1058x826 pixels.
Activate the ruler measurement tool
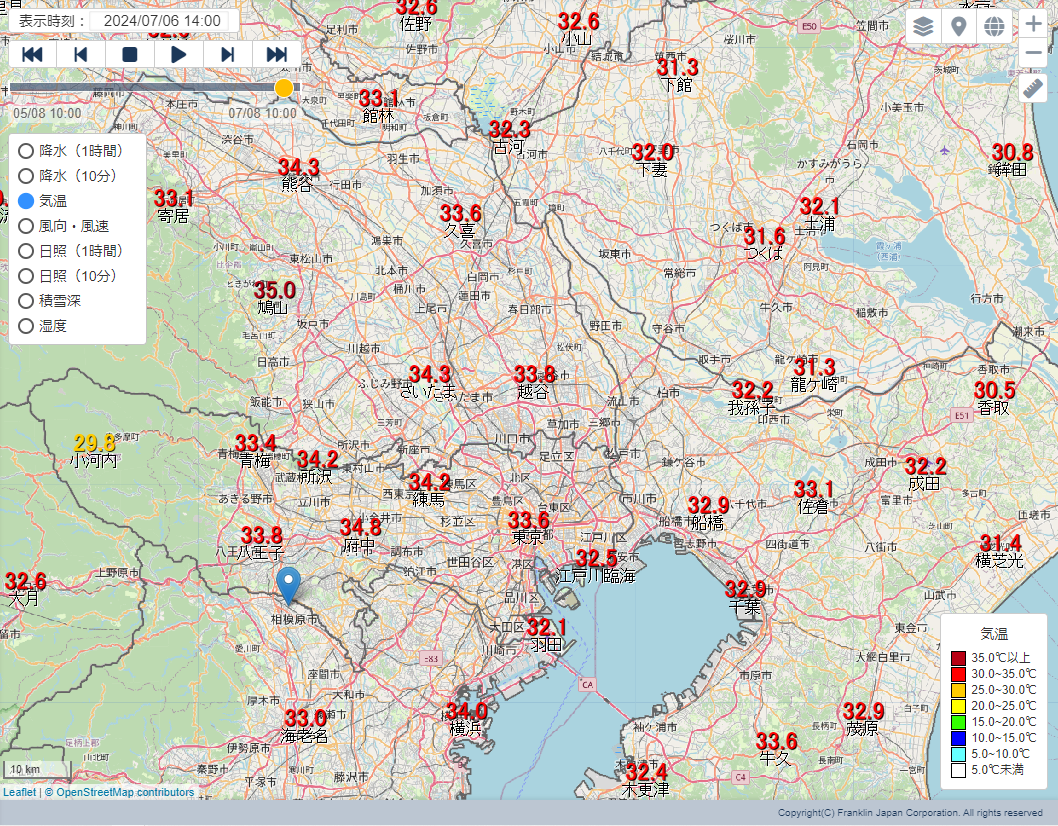tap(1034, 89)
